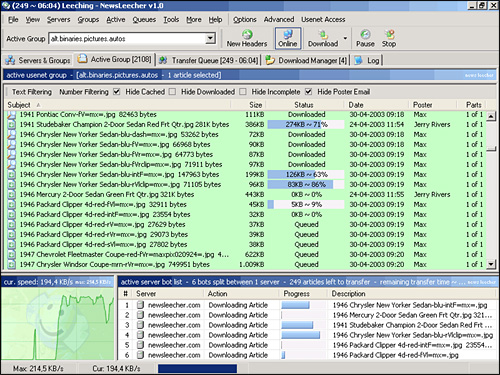Uncheck the Hide Poster Email checkbox

coord(309,92)
